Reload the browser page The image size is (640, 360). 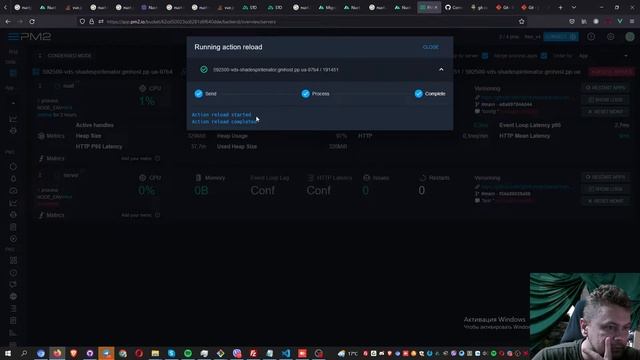click(32, 21)
